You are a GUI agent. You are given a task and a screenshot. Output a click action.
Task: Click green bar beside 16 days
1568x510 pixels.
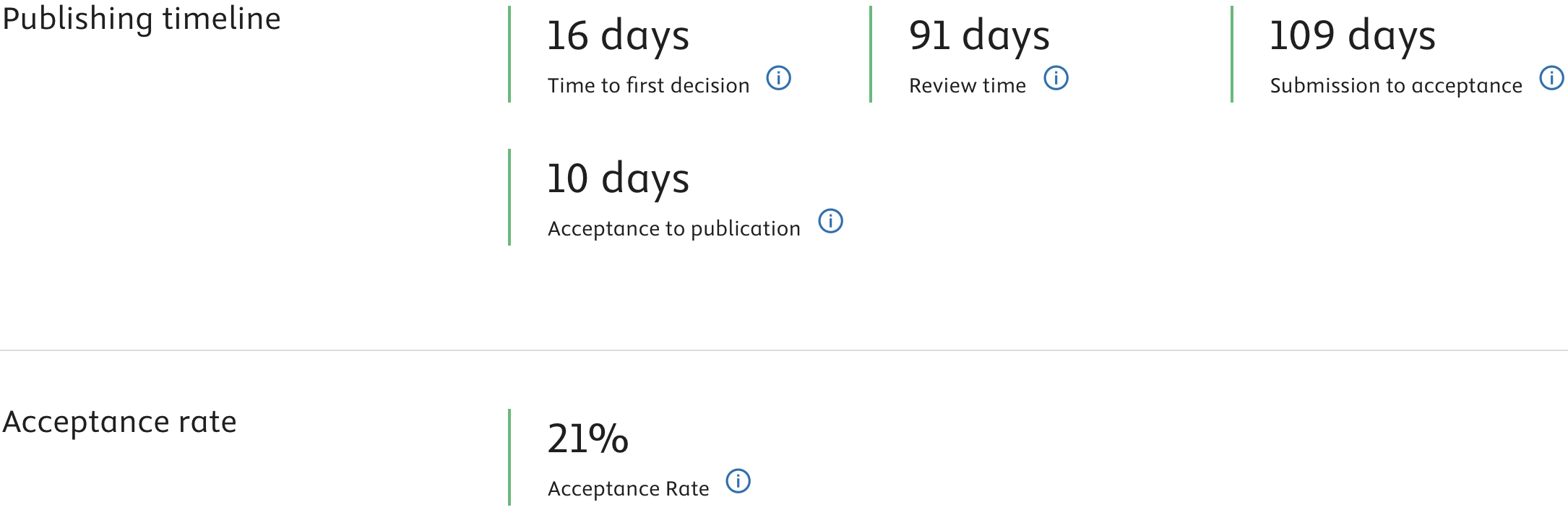[x=509, y=54]
